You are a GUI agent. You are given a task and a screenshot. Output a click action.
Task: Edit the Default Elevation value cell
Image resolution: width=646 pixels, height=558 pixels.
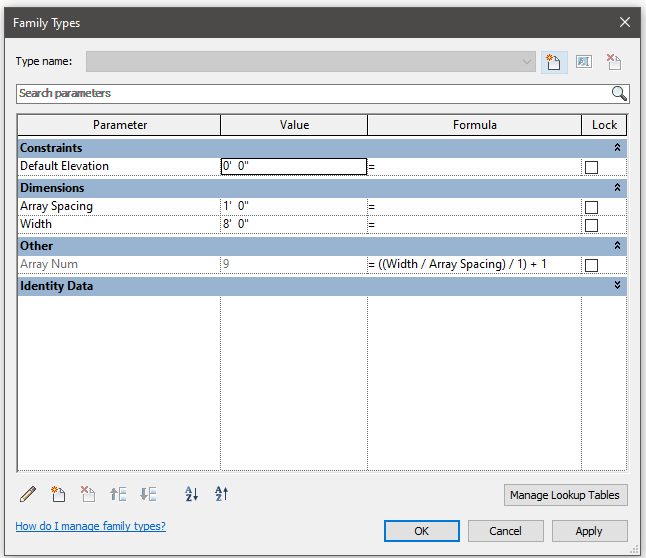(x=294, y=166)
